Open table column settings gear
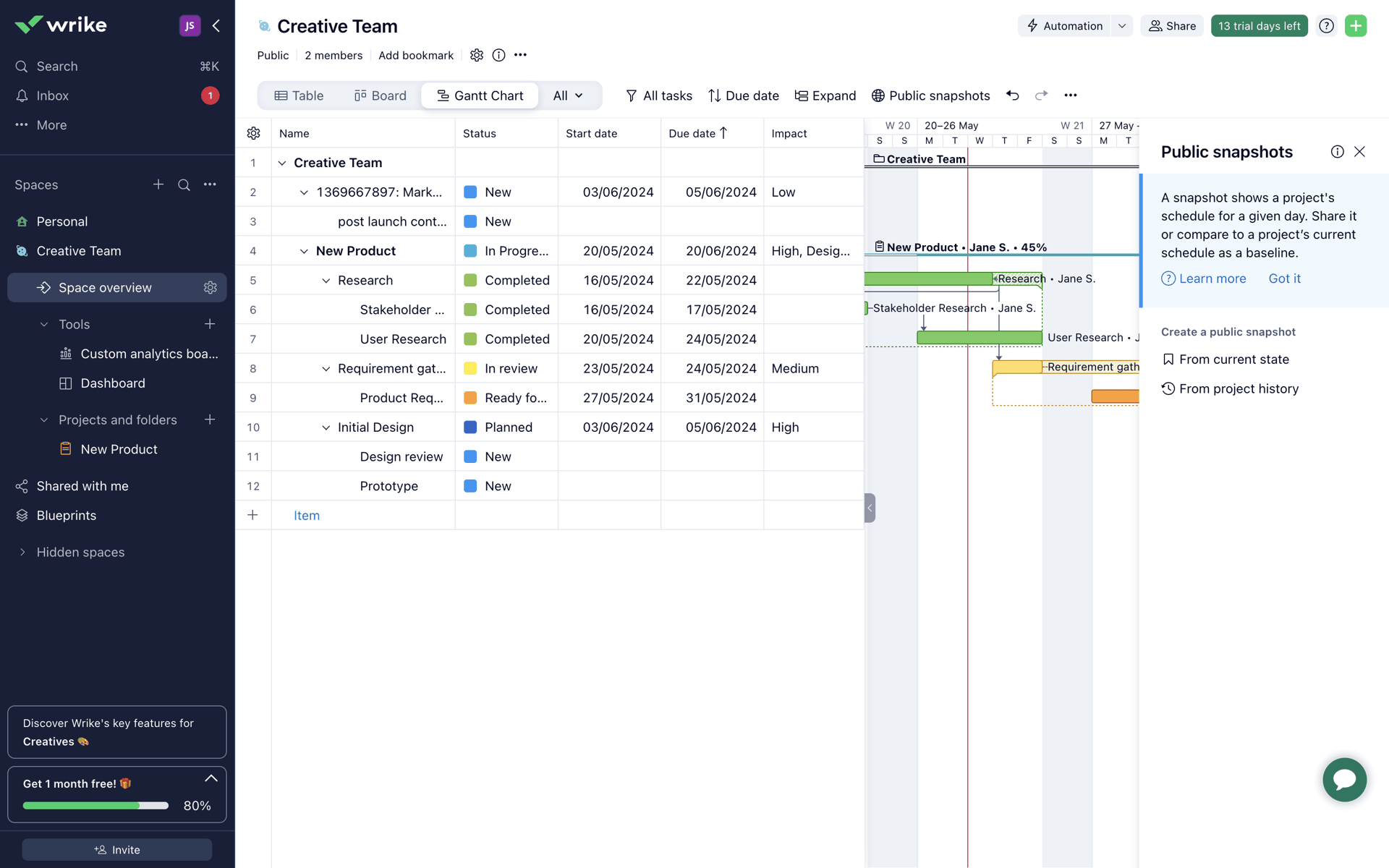The image size is (1389, 868). tap(253, 133)
